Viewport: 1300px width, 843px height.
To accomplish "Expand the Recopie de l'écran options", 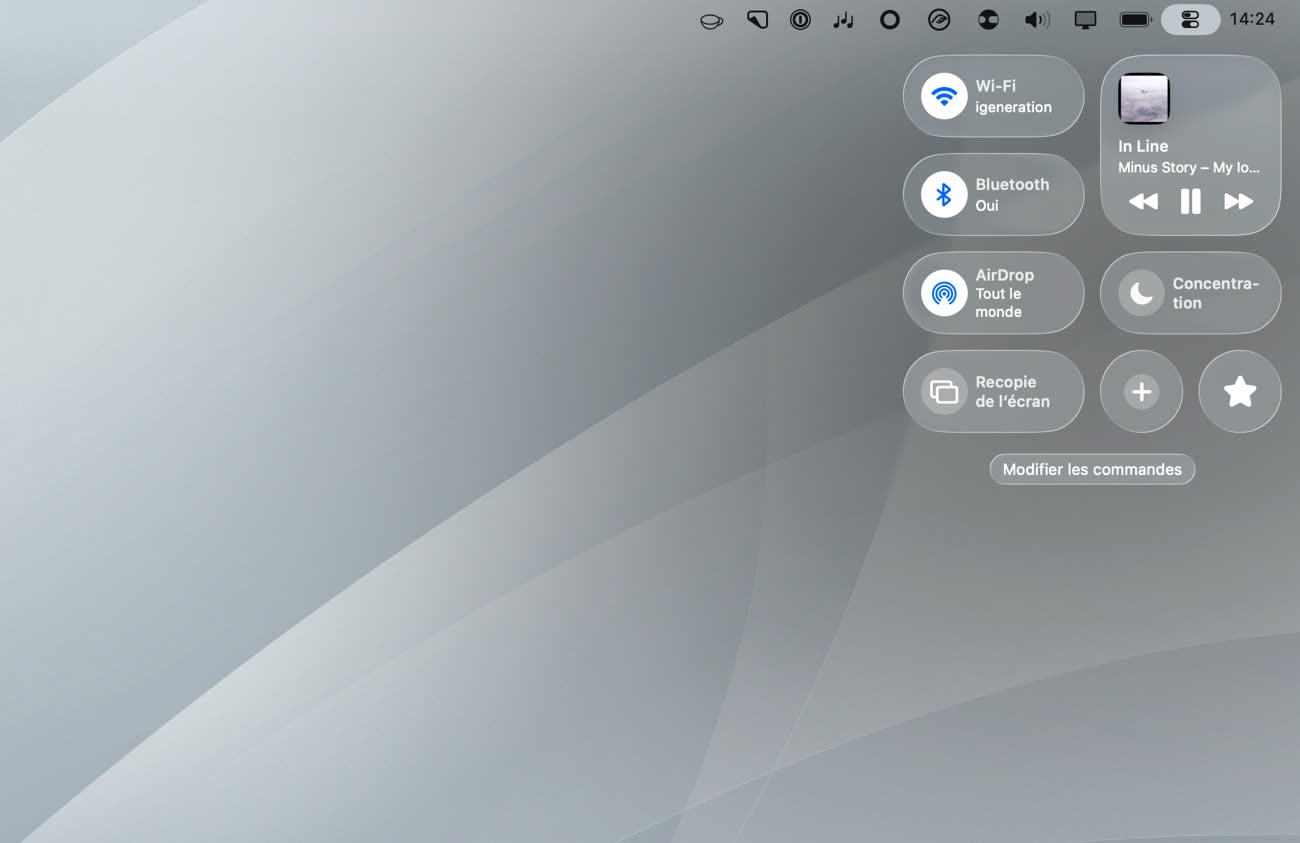I will (1012, 392).
